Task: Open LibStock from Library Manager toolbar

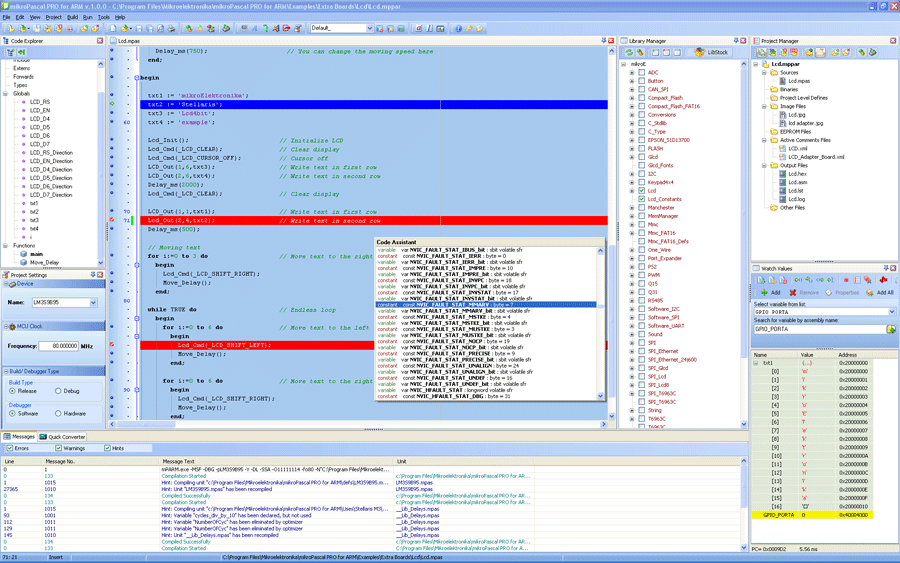Action: click(712, 52)
